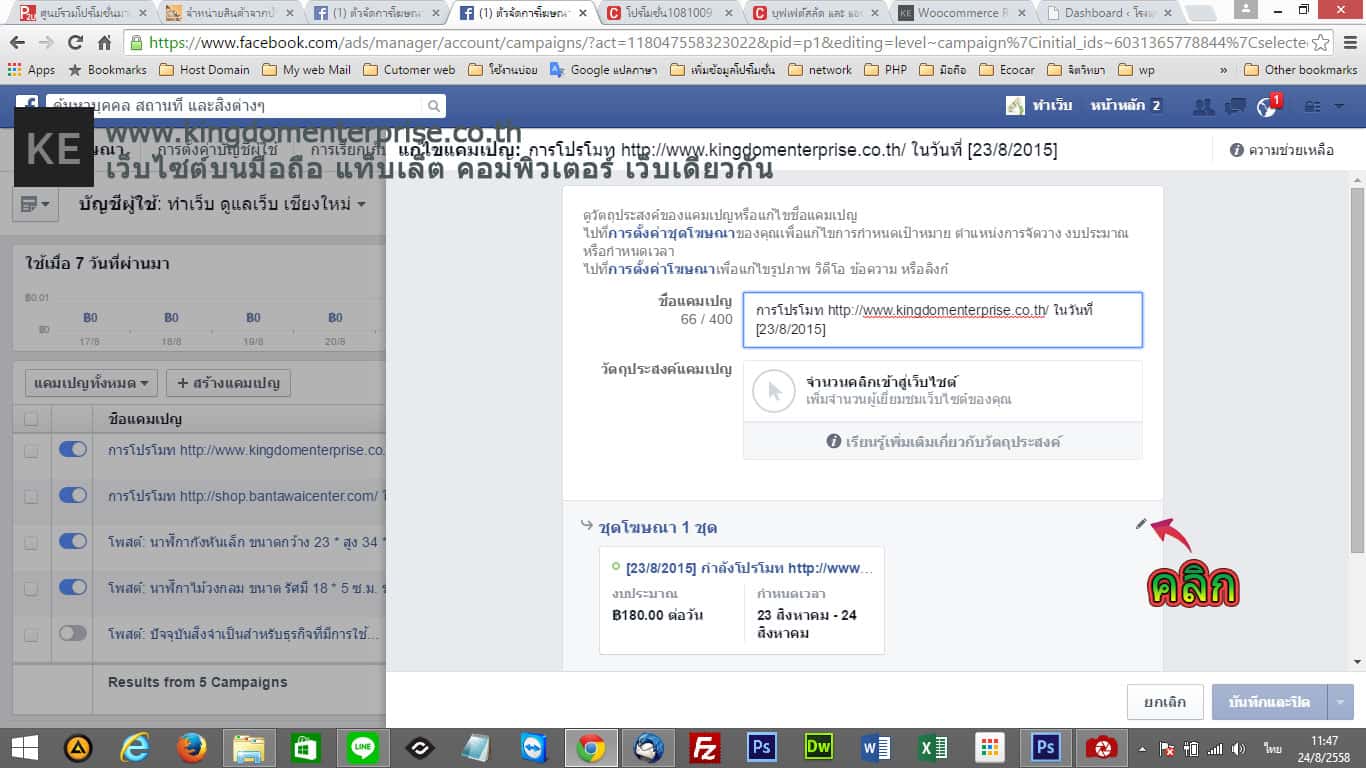Toggle off the first kingdomenterprise campaign switch
The height and width of the screenshot is (768, 1366).
[73, 450]
